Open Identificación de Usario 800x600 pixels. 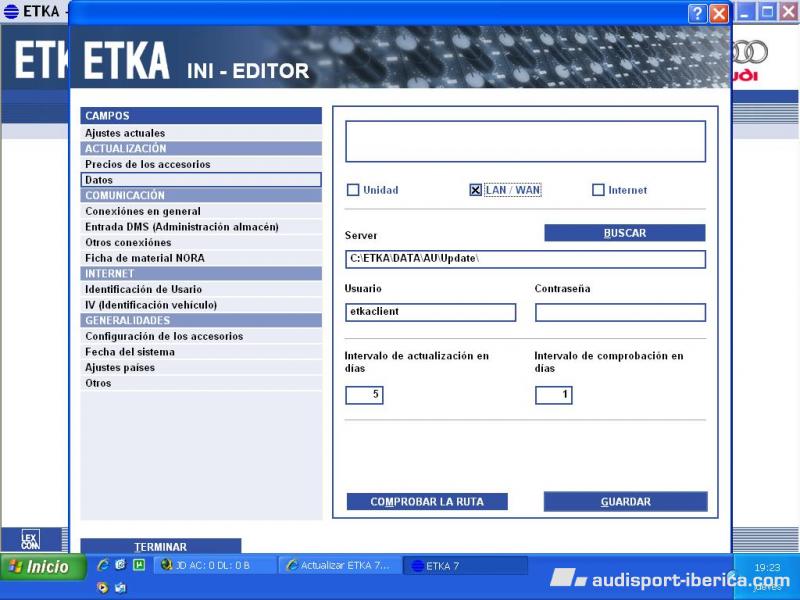pyautogui.click(x=201, y=289)
